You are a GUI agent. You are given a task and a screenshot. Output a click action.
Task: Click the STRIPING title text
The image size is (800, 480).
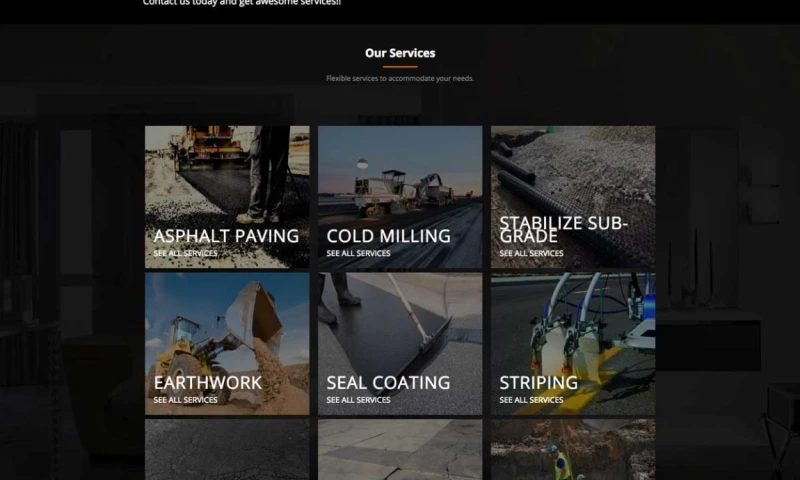point(538,383)
